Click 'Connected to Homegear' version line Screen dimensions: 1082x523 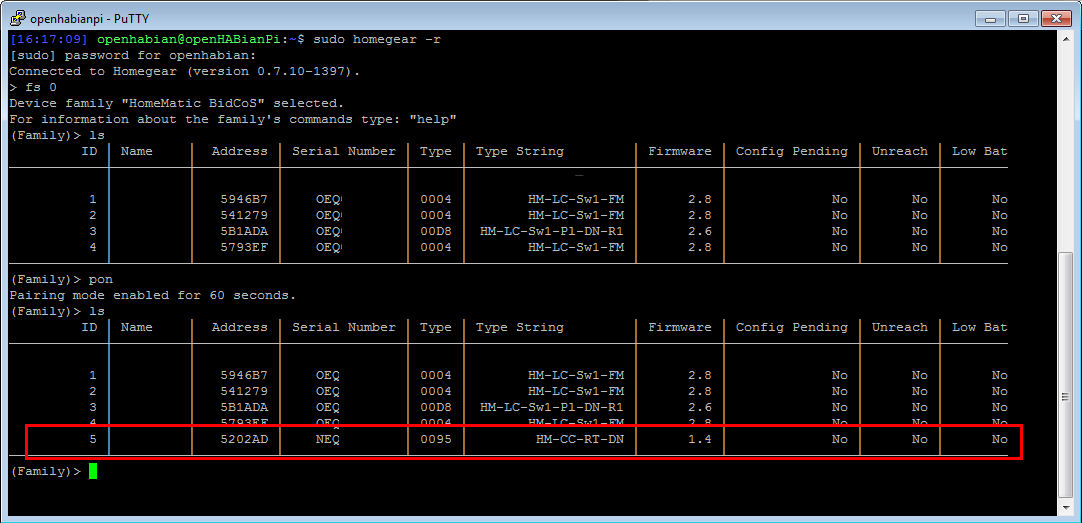click(185, 71)
